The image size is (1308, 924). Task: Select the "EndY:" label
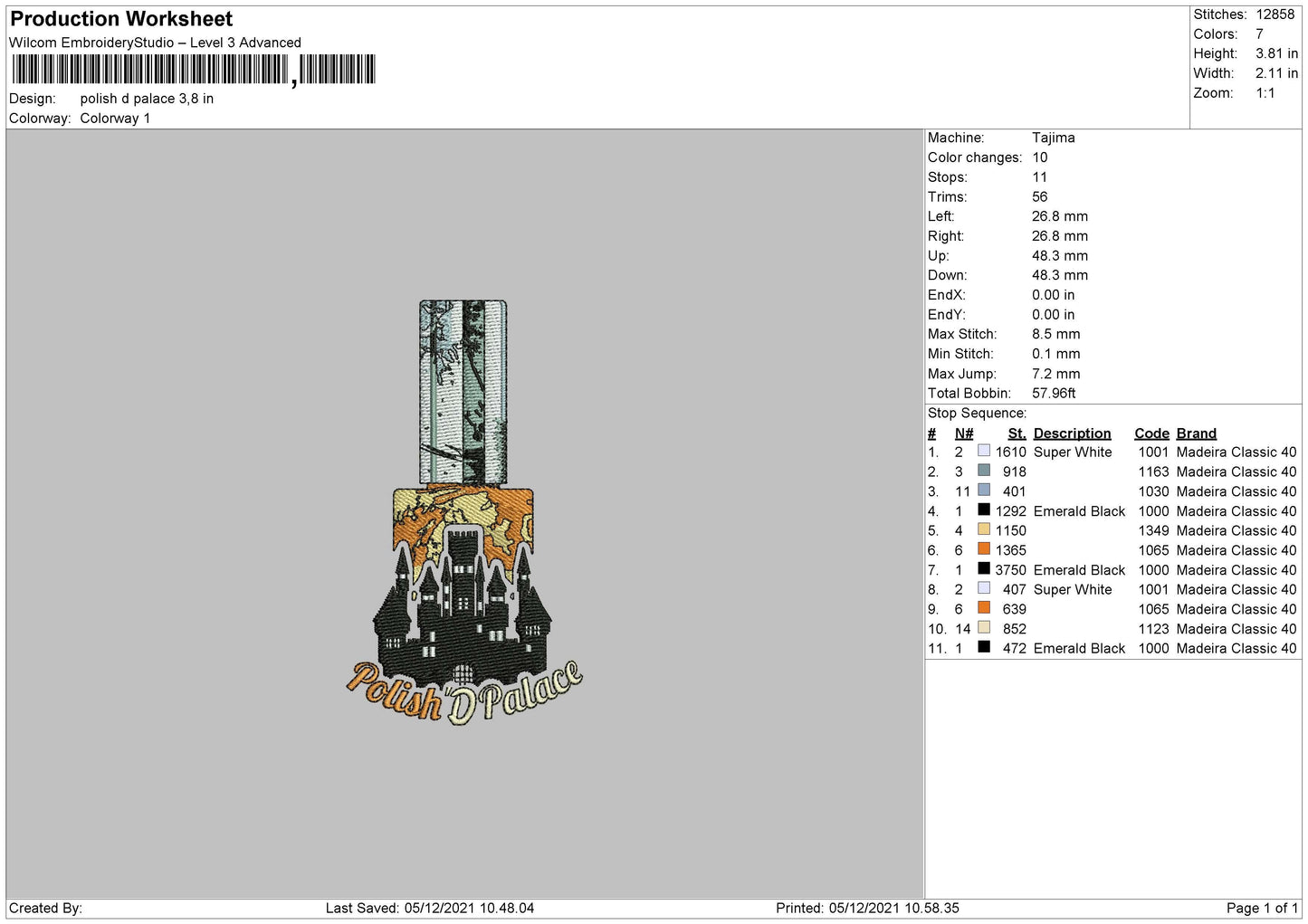947,315
